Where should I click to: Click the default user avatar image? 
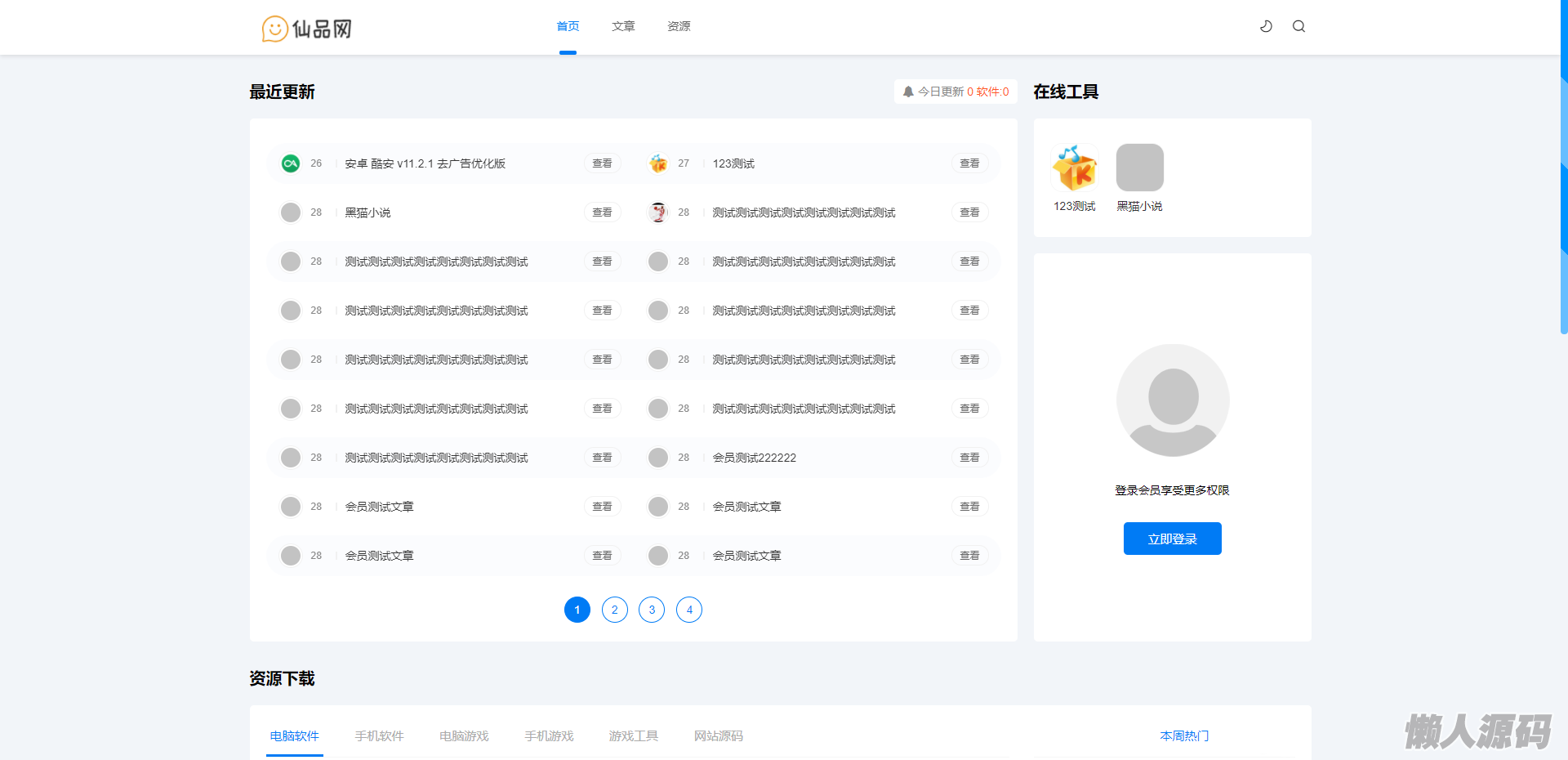[1173, 400]
